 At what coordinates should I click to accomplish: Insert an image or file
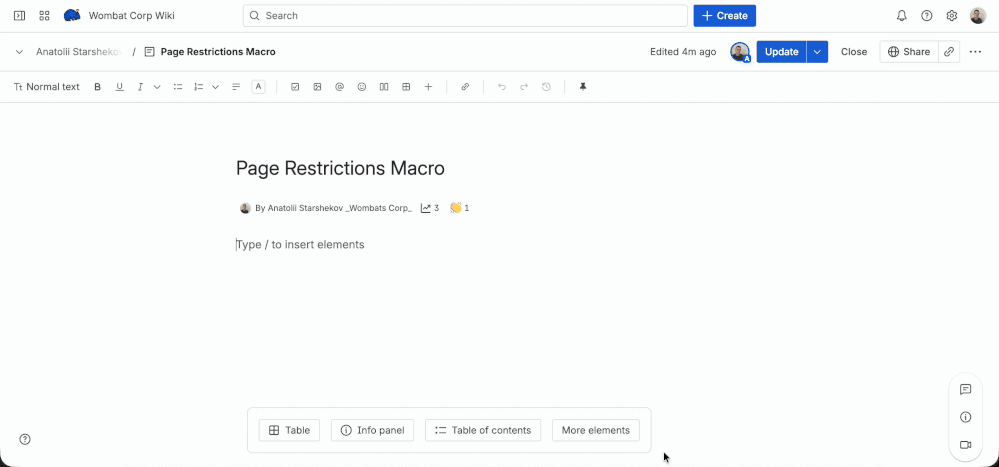coord(317,87)
